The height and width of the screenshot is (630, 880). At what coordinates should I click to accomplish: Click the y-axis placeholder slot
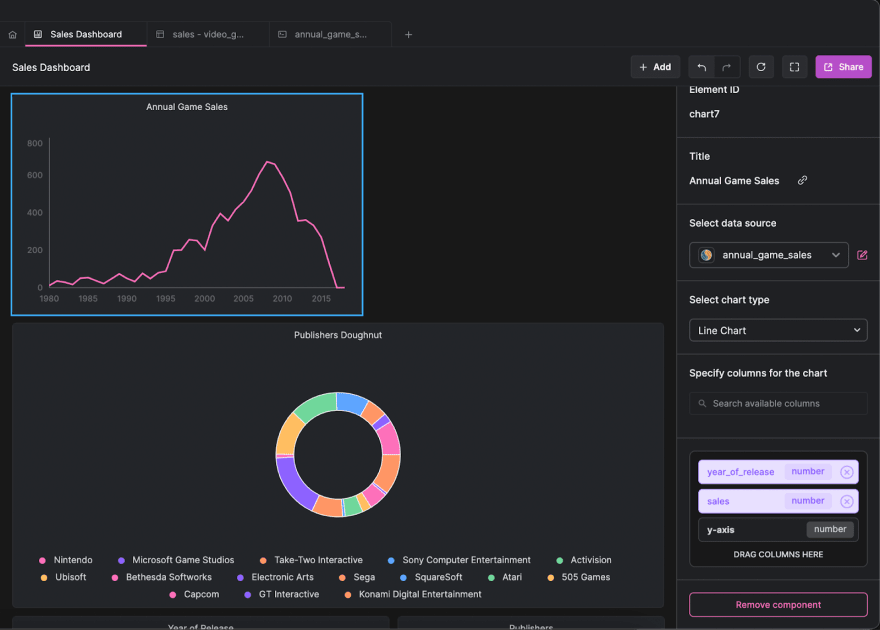coord(778,530)
